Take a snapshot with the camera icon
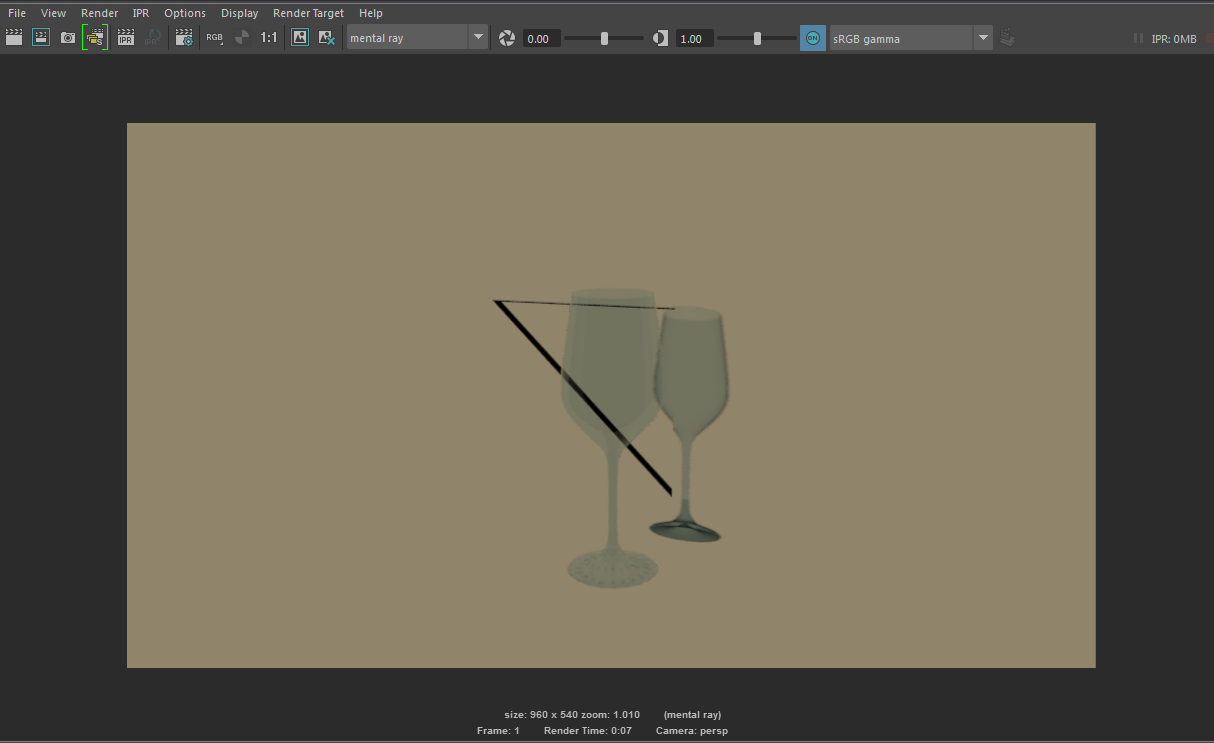 (68, 38)
